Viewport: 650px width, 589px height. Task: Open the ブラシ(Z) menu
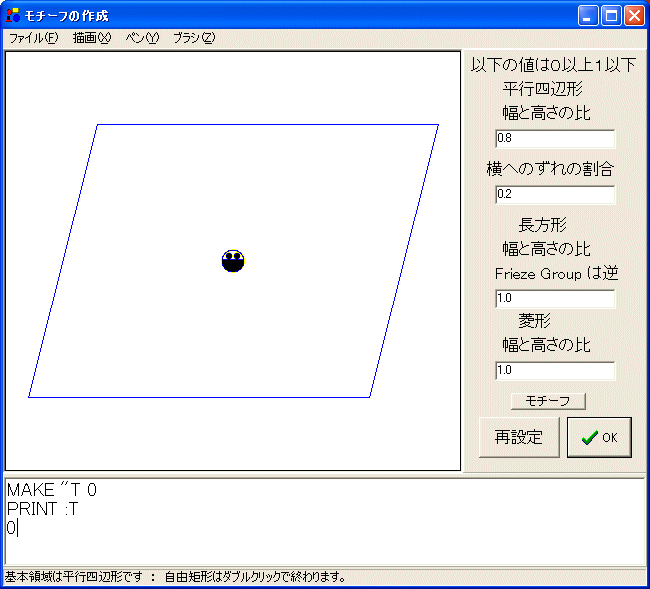click(x=194, y=38)
